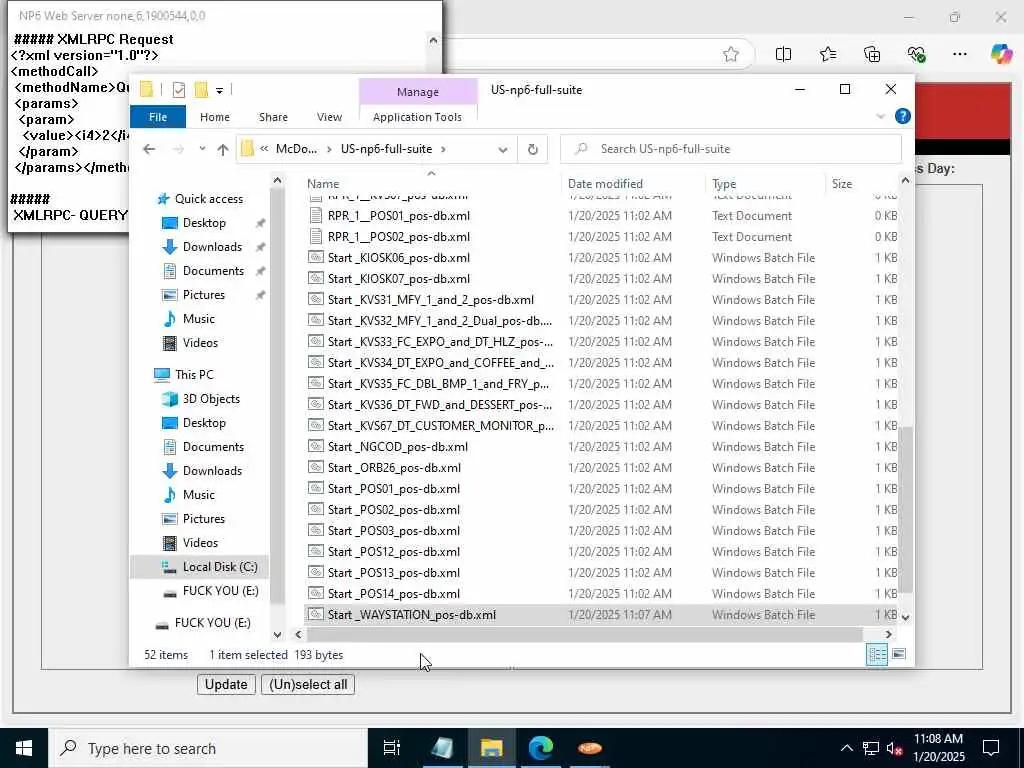This screenshot has height=768, width=1024.
Task: Select Start _WAYSTATION_pos-db.xml file
Action: coord(411,615)
